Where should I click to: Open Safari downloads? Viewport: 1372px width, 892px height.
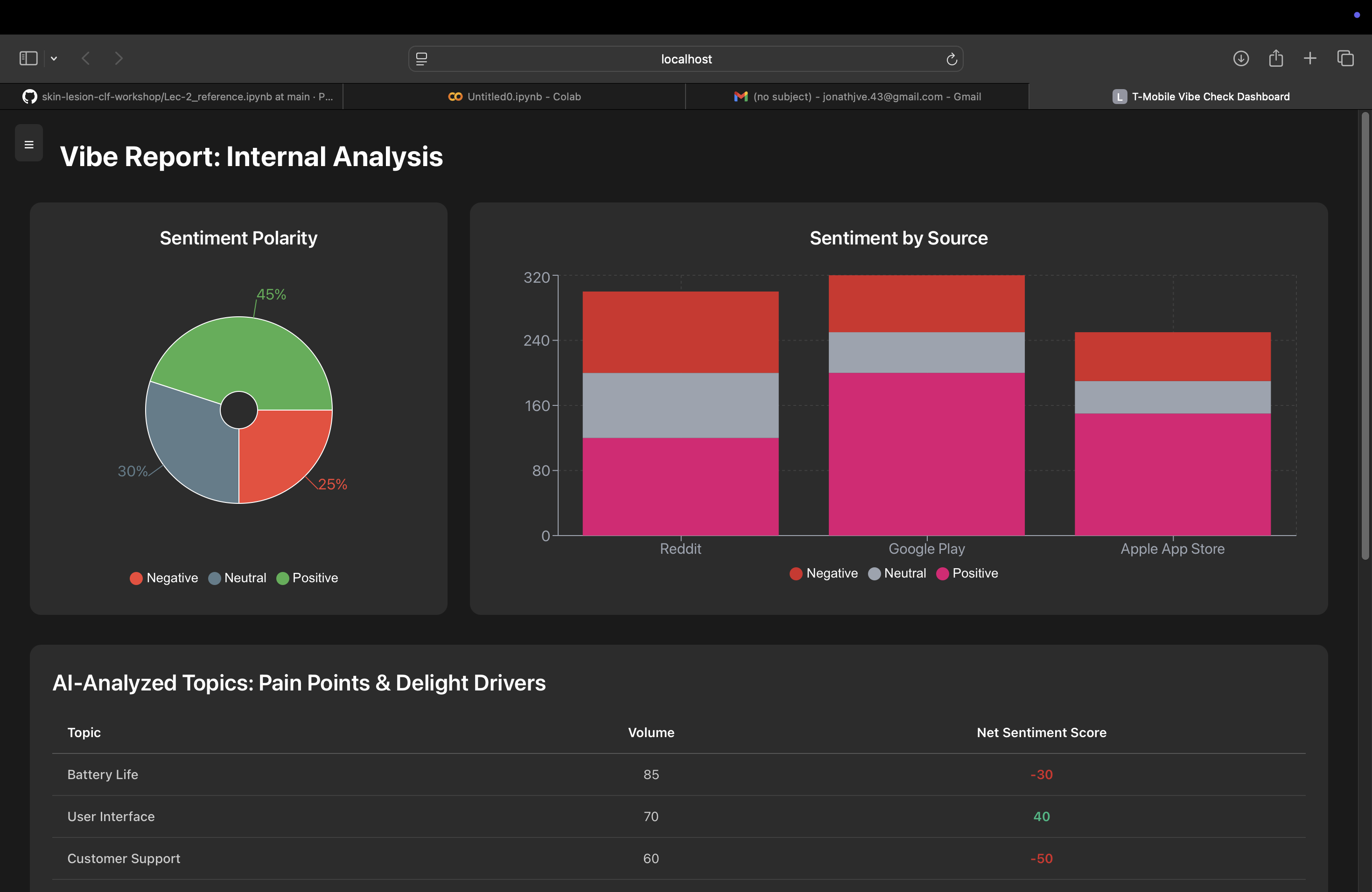pos(1240,58)
